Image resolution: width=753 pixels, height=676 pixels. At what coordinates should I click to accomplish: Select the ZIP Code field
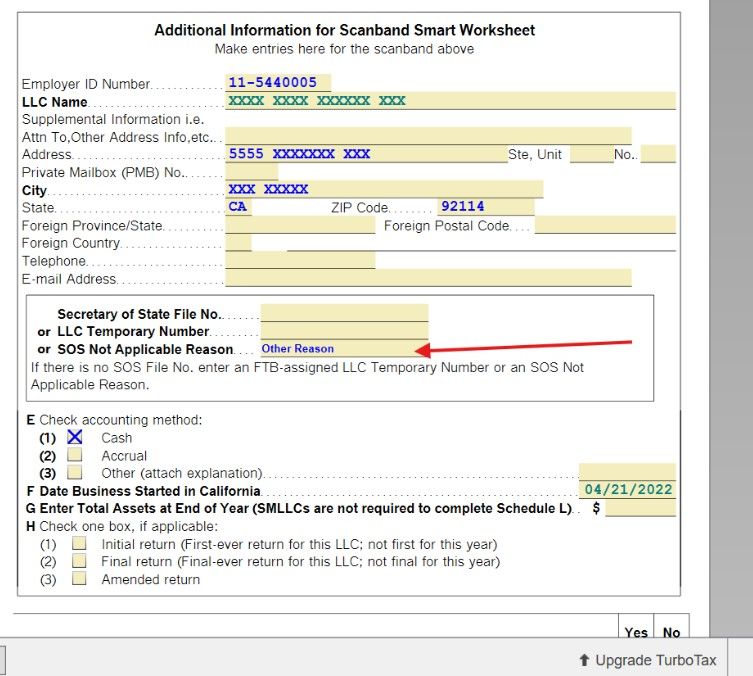coord(485,207)
